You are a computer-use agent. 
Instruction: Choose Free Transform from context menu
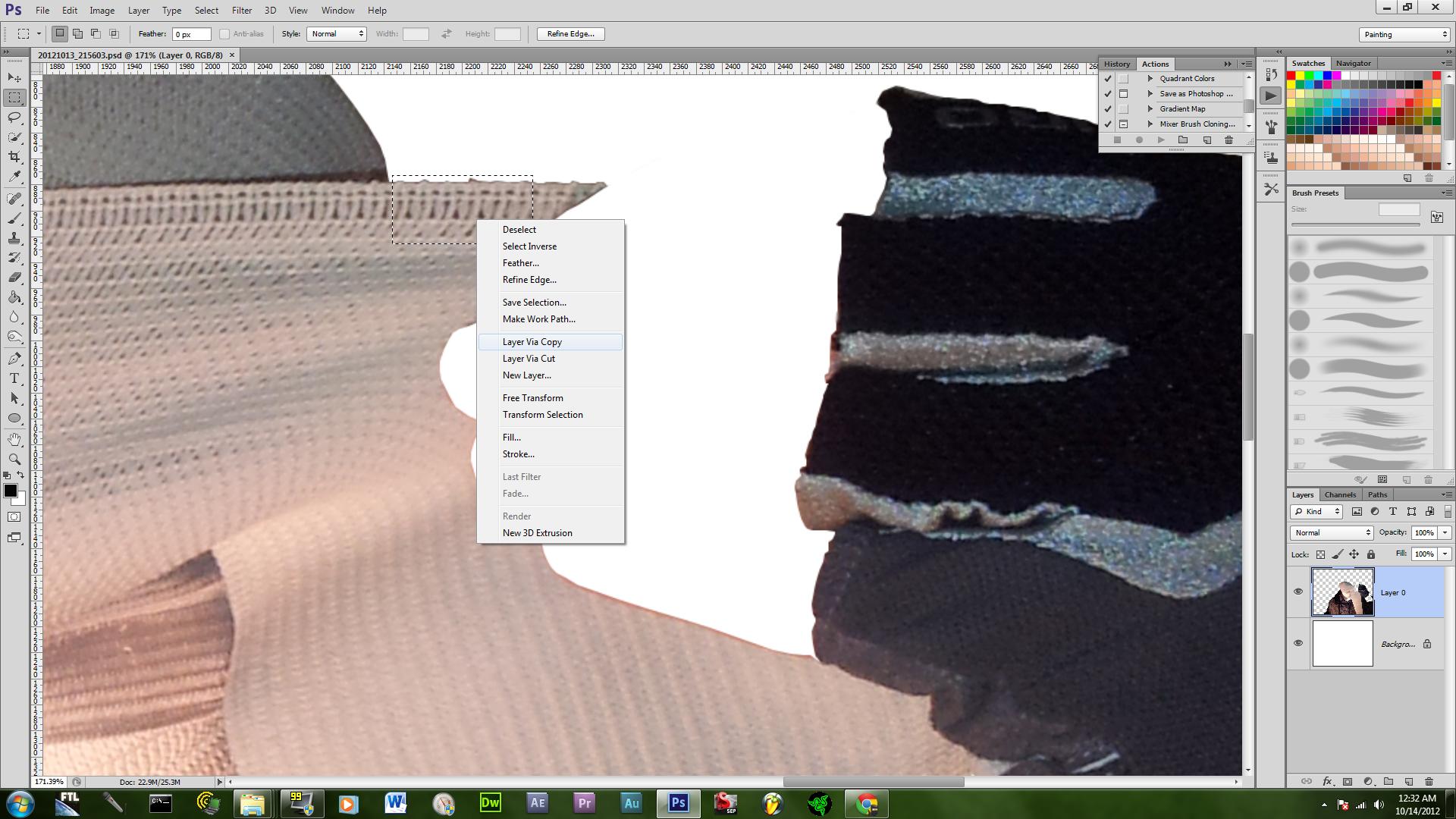pyautogui.click(x=551, y=398)
